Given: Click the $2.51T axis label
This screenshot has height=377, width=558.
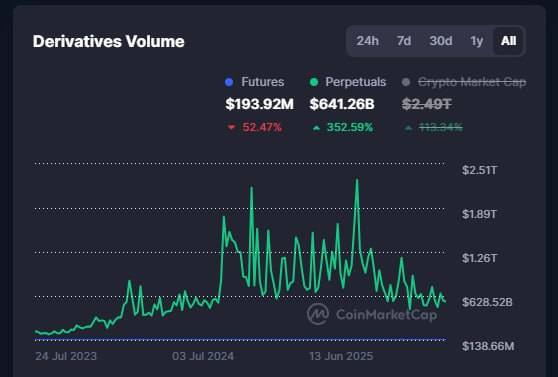Looking at the screenshot, I should (479, 170).
